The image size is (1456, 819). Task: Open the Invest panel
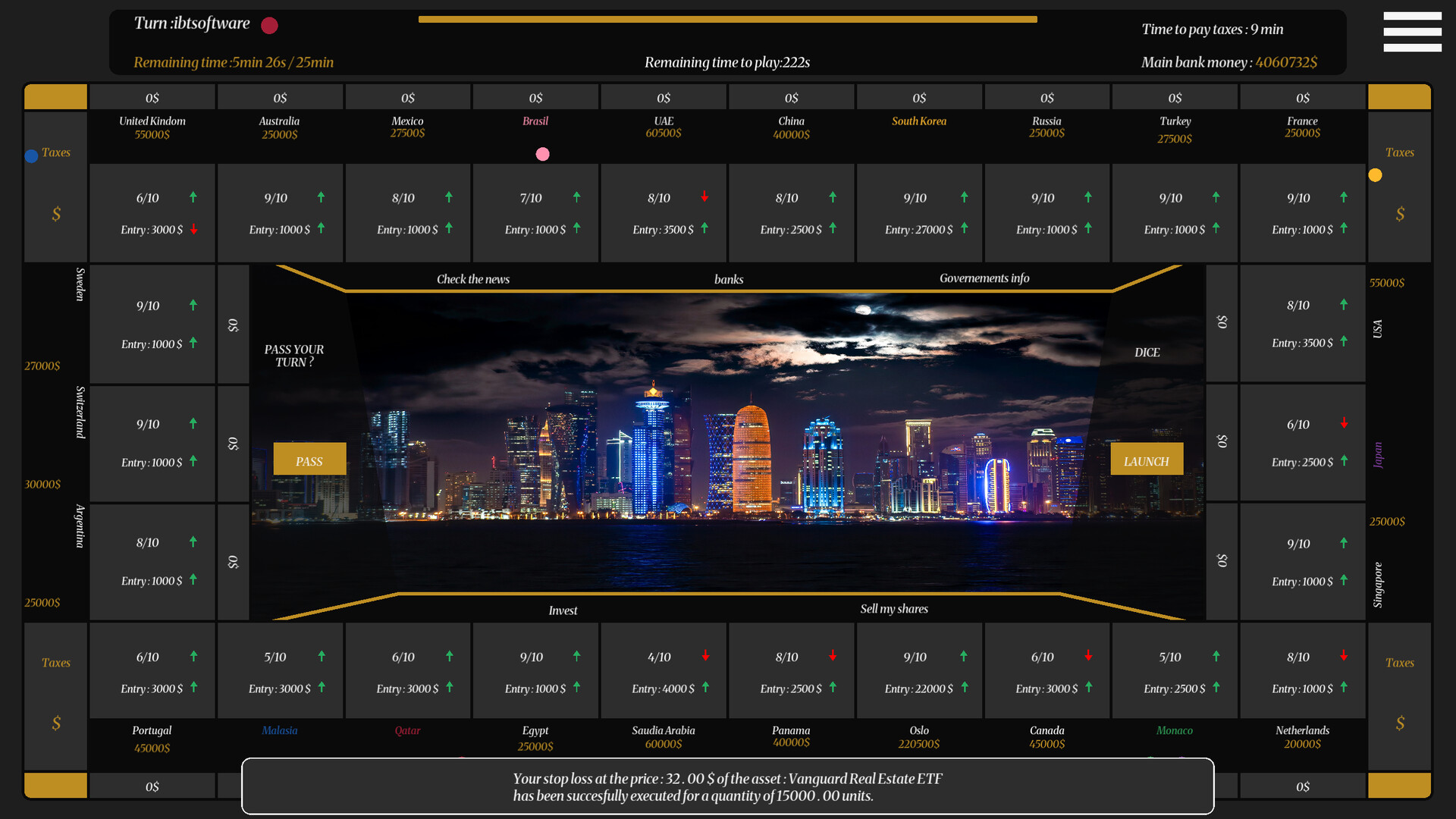[563, 610]
